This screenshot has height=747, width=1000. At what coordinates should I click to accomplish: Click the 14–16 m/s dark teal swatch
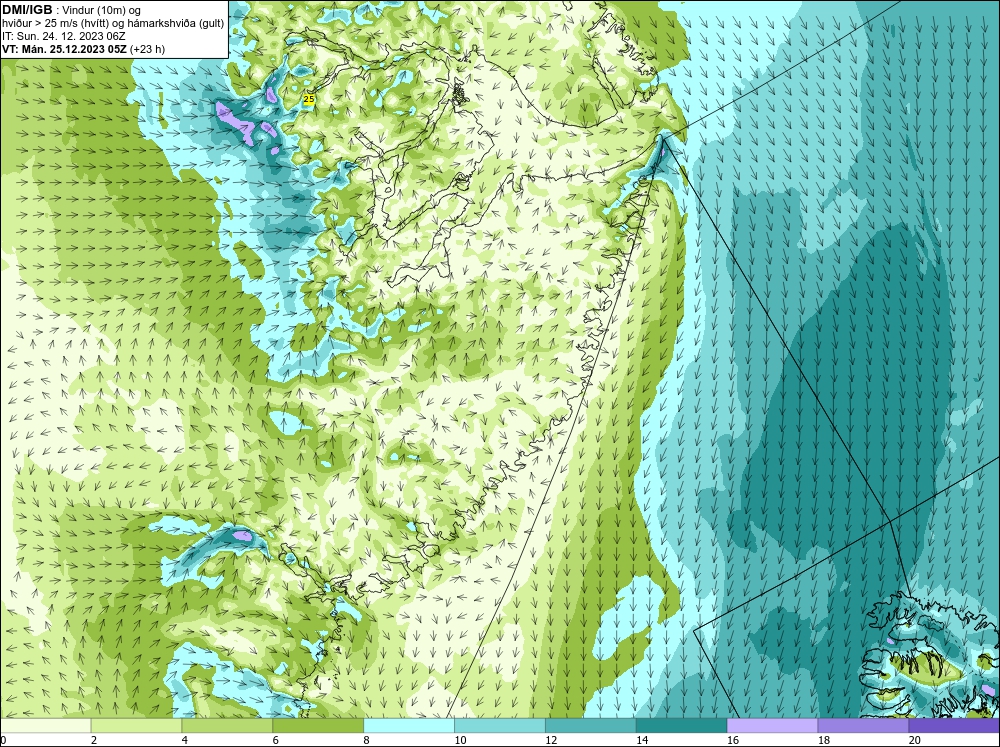(x=681, y=726)
